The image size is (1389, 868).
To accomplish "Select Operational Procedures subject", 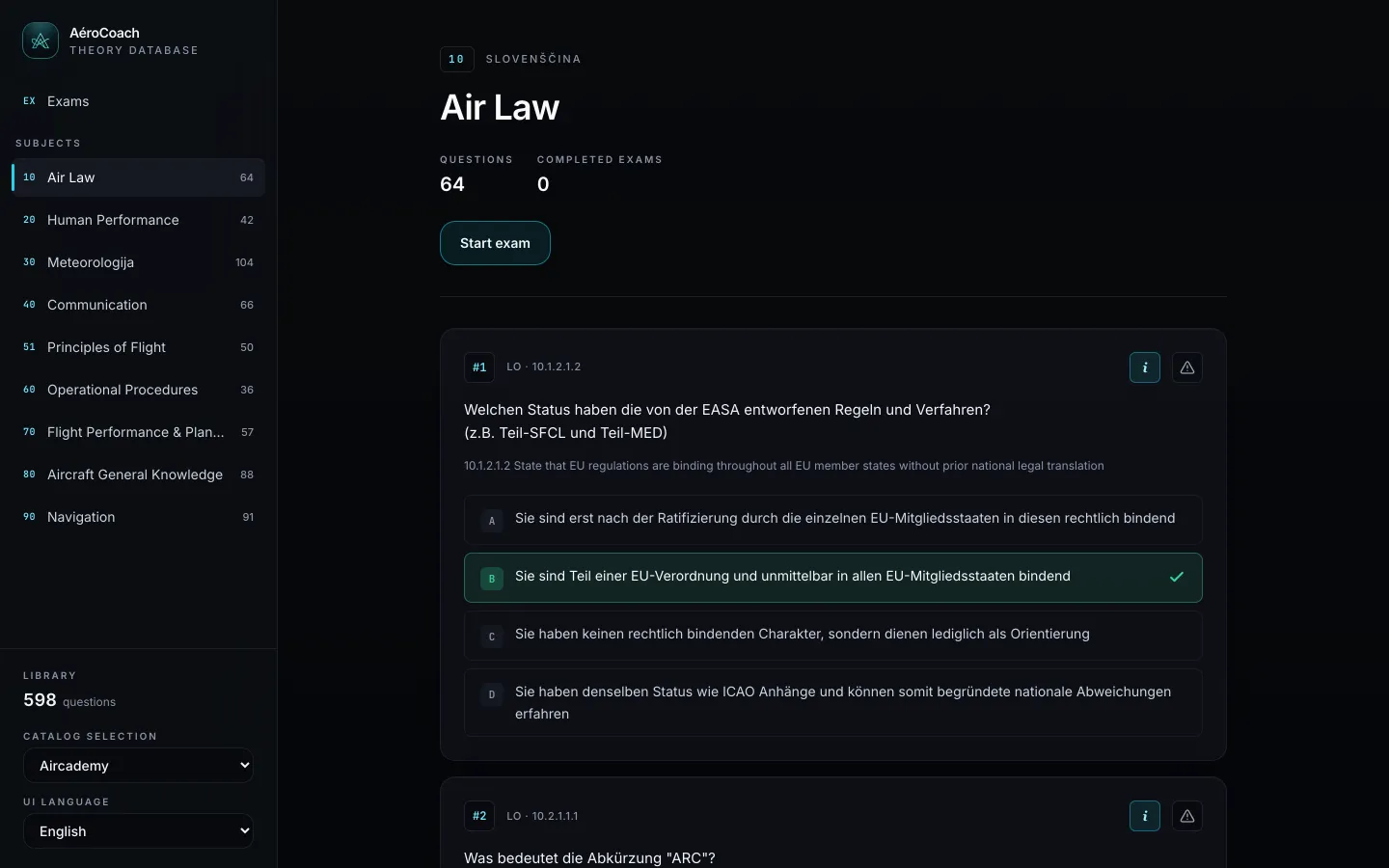I will 138,390.
